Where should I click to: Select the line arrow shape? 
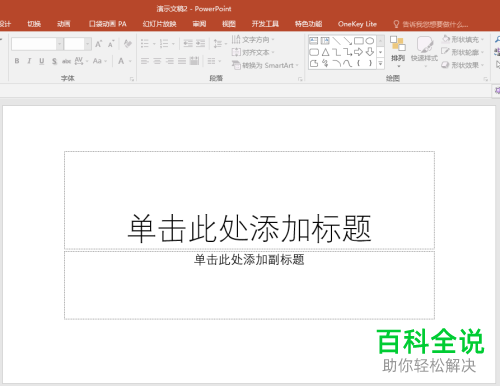348,41
